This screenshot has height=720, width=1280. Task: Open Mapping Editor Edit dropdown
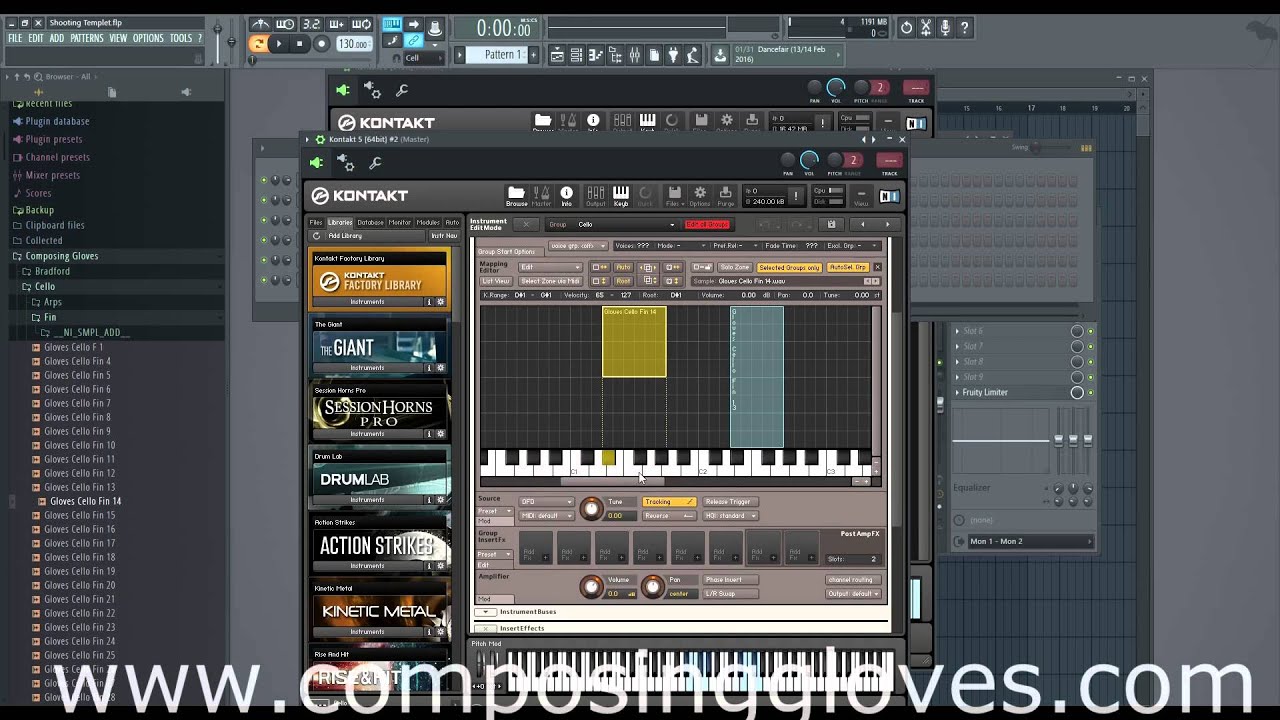pos(550,267)
